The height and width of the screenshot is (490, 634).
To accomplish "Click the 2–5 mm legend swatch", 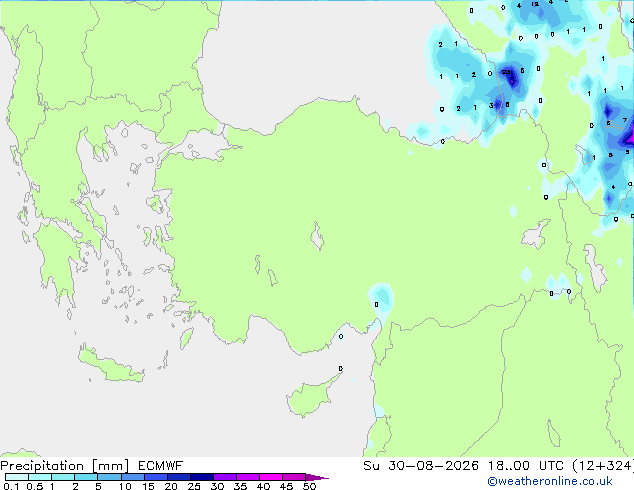I will point(86,477).
